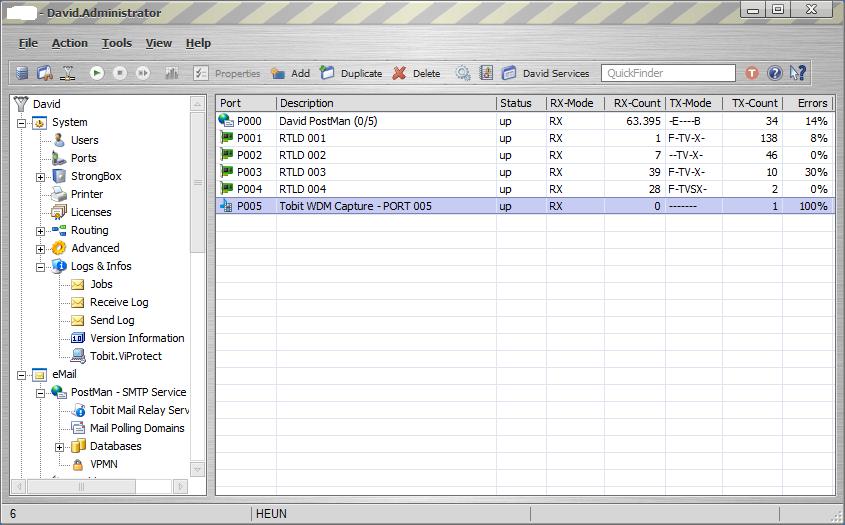The image size is (845, 525).
Task: Collapse the System tree node
Action: pyautogui.click(x=22, y=123)
